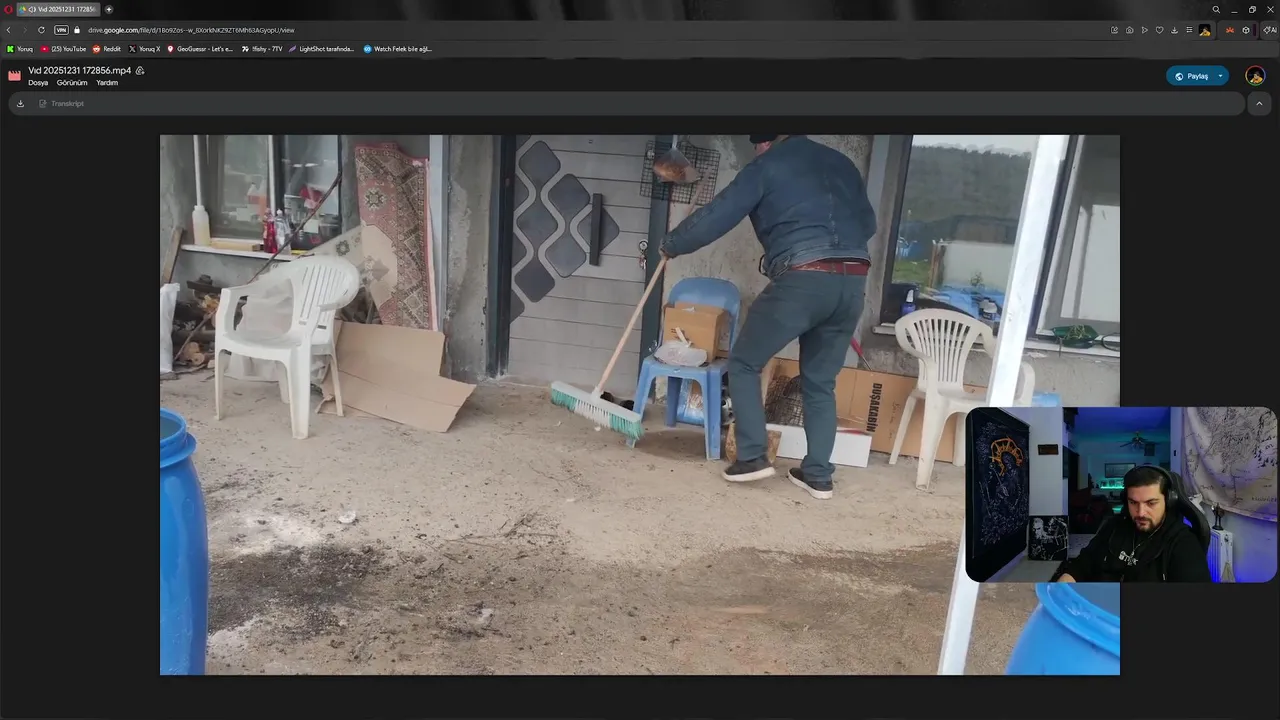
Task: Click the red video file type icon
Action: [x=14, y=76]
